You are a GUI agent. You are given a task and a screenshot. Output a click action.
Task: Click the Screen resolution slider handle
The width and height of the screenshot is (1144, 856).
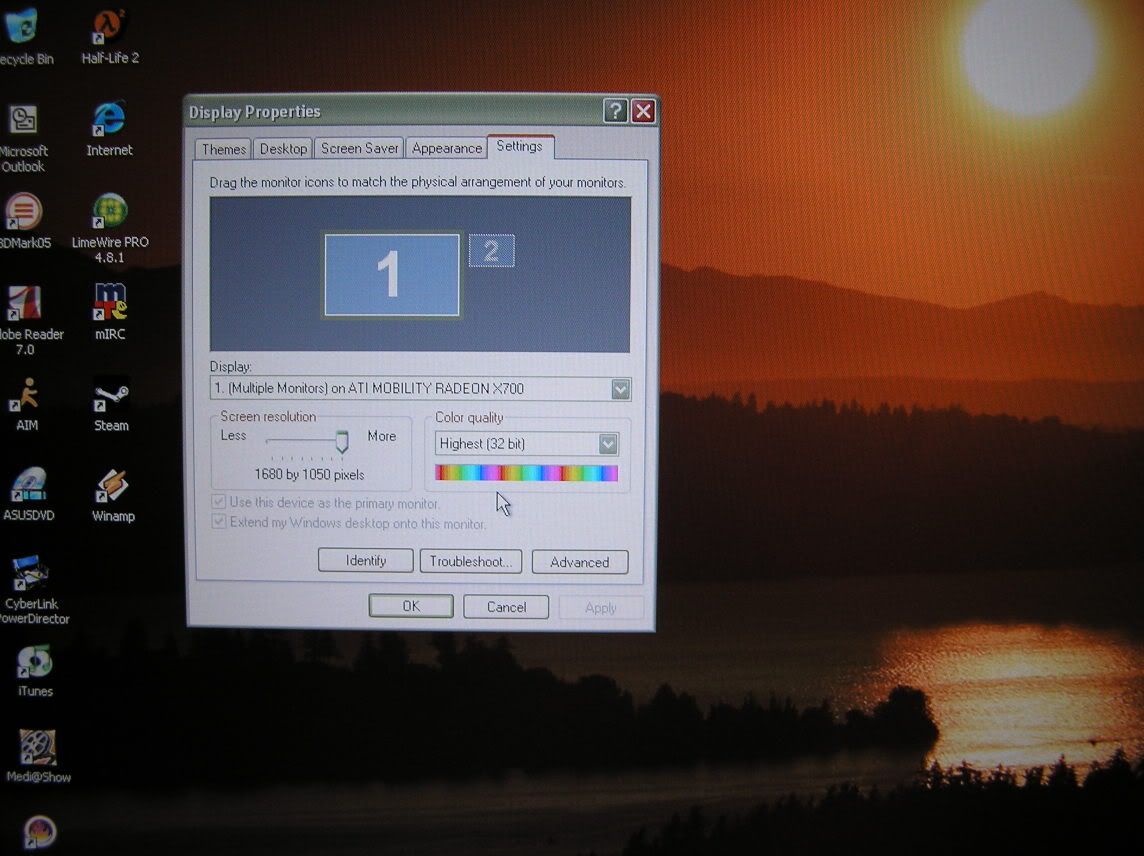[342, 441]
